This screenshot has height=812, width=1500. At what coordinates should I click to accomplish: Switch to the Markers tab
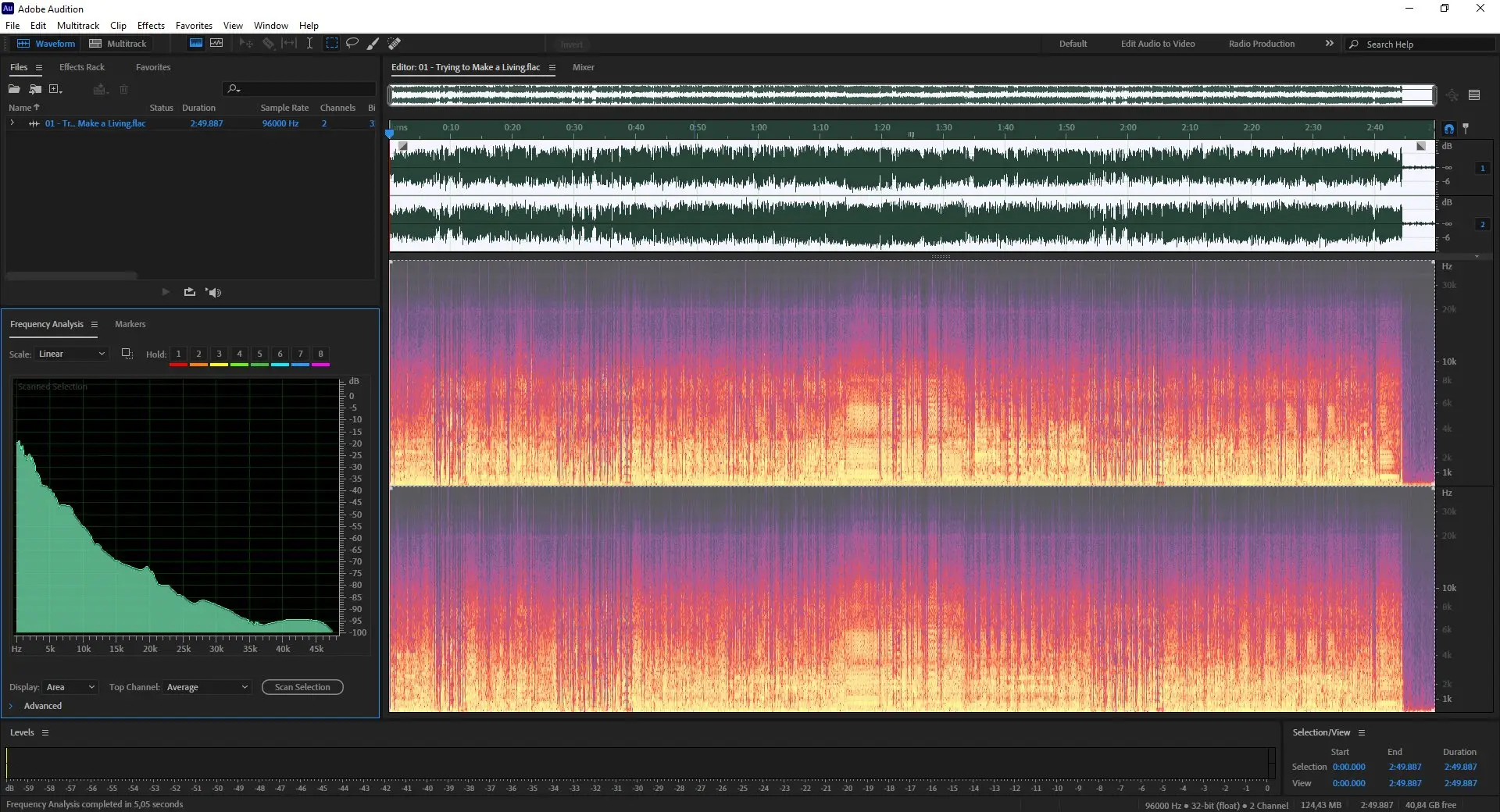click(x=130, y=324)
